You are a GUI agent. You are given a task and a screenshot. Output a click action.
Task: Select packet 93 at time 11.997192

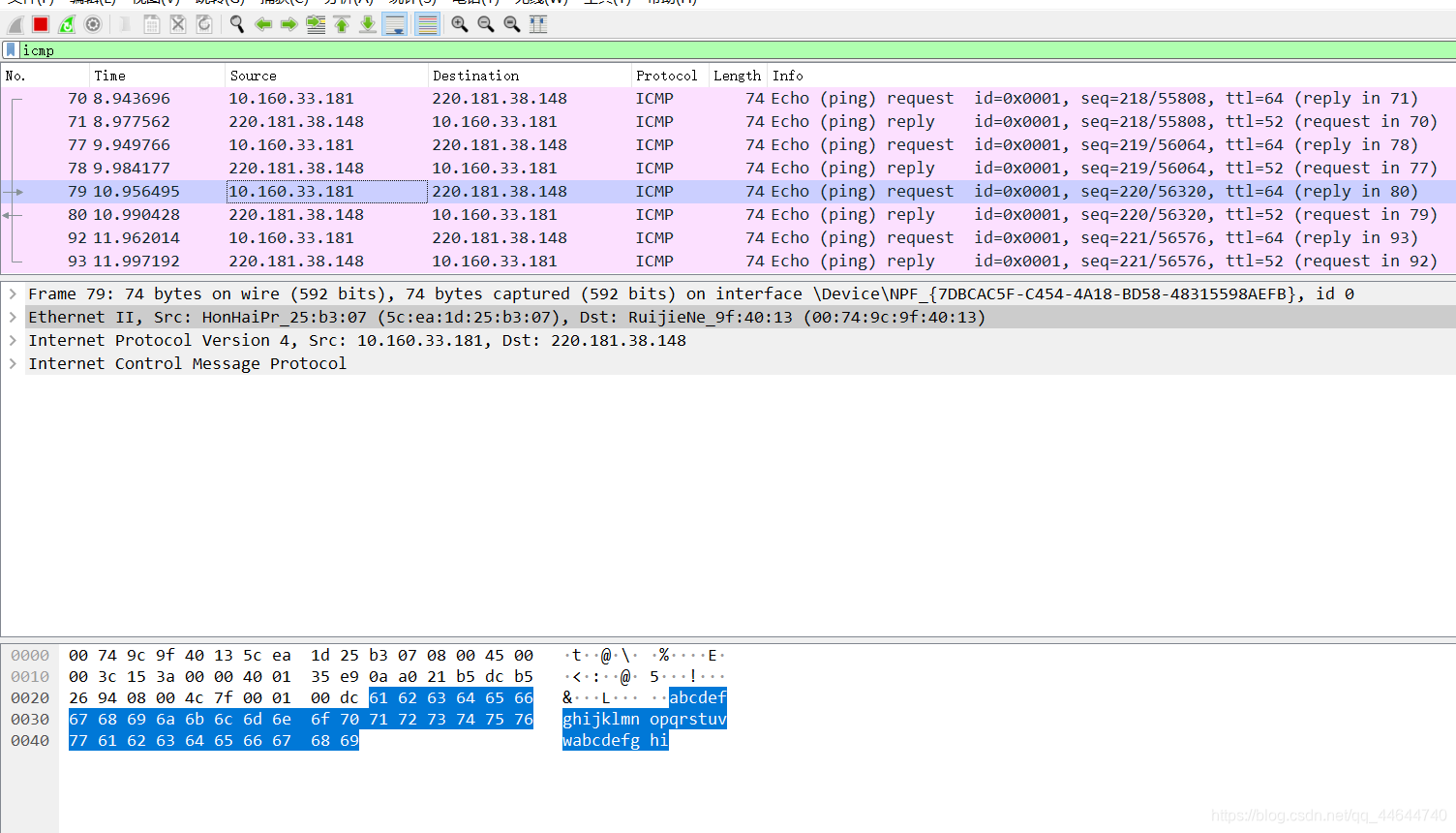point(728,262)
